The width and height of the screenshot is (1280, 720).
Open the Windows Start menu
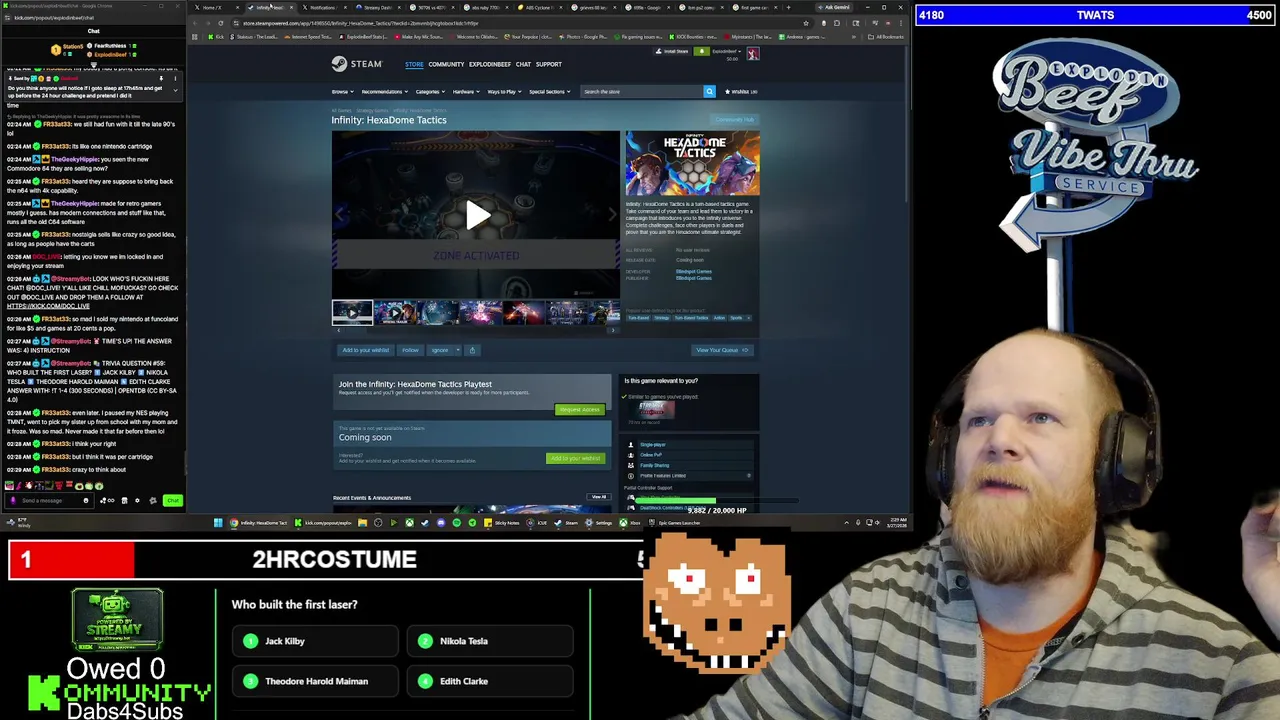pos(218,522)
